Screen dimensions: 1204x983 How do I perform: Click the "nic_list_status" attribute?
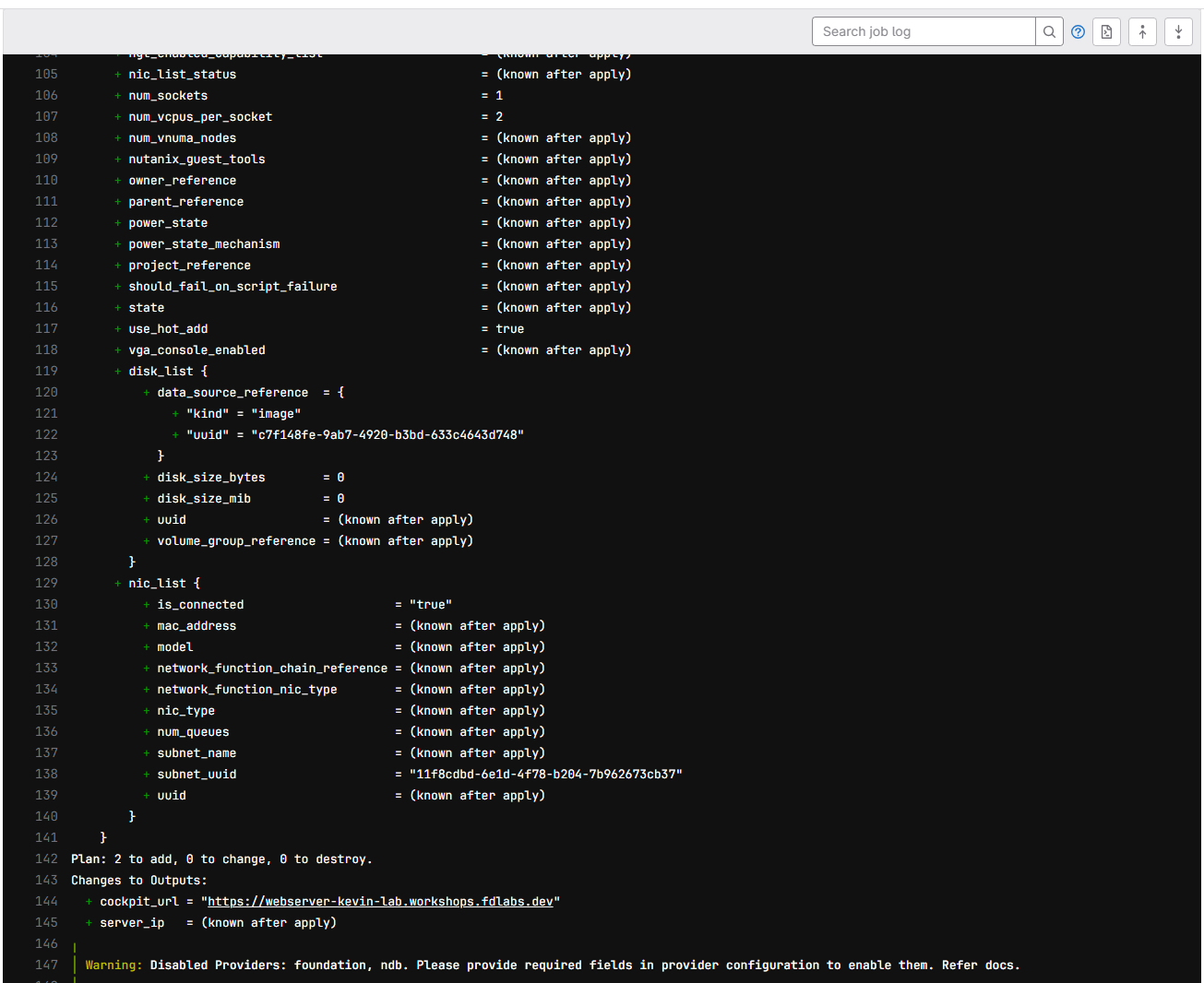182,75
